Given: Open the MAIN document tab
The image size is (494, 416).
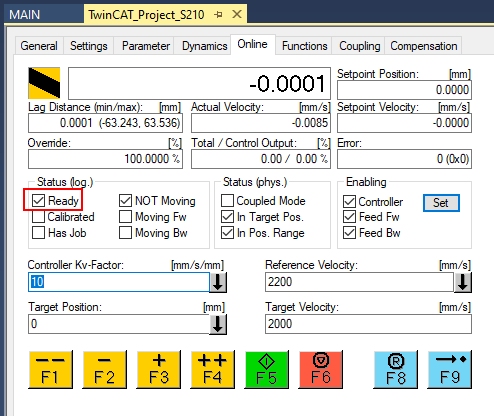Looking at the screenshot, I should pos(25,15).
